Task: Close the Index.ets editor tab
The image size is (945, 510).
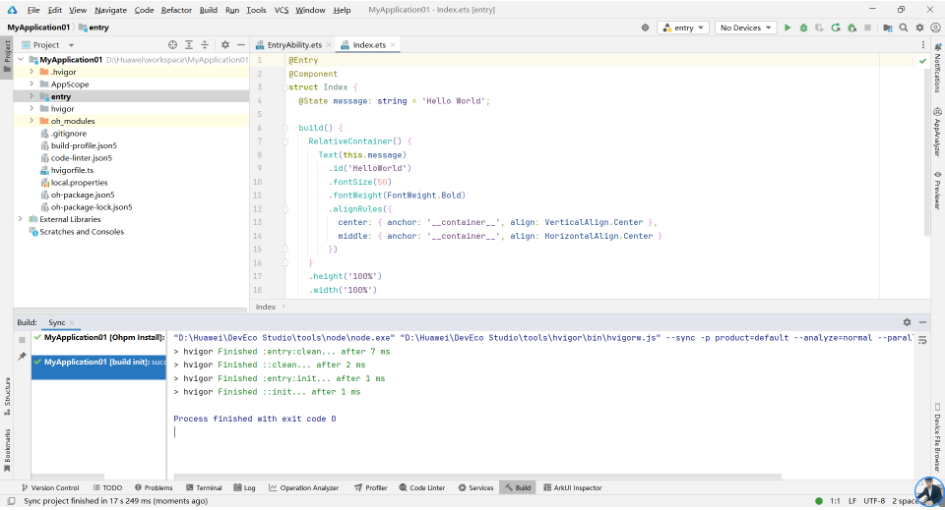Action: (393, 45)
